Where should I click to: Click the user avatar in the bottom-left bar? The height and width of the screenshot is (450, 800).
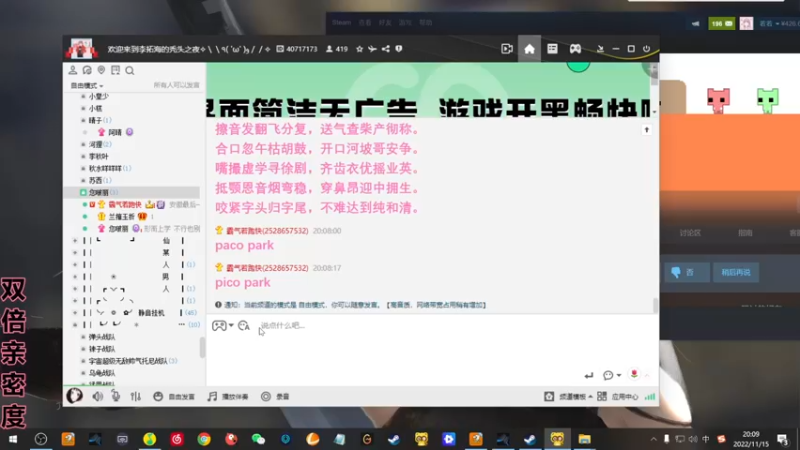[74, 396]
